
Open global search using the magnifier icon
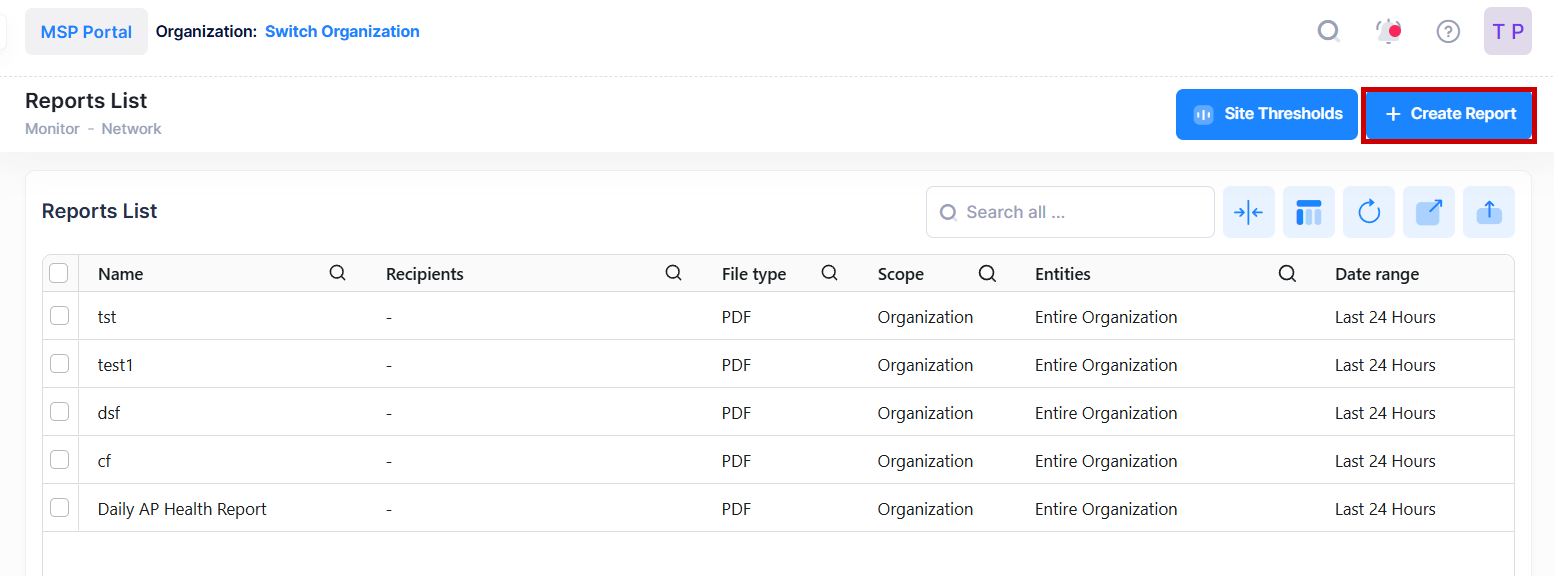point(1328,31)
